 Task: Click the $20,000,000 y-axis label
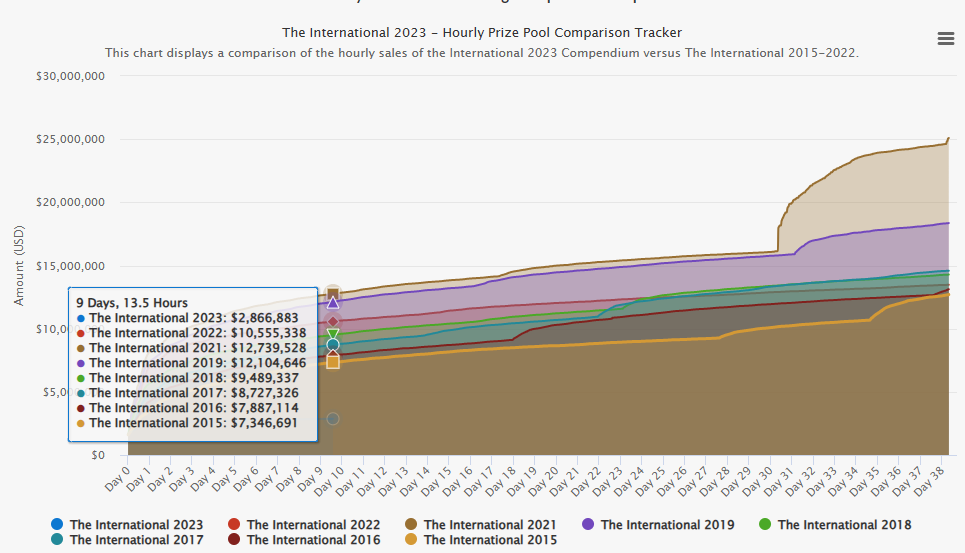70,202
